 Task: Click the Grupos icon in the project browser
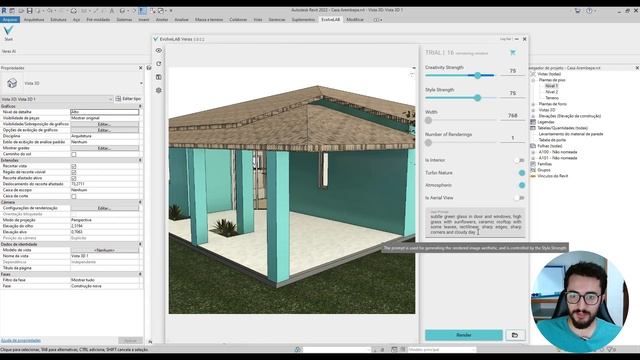[533, 170]
